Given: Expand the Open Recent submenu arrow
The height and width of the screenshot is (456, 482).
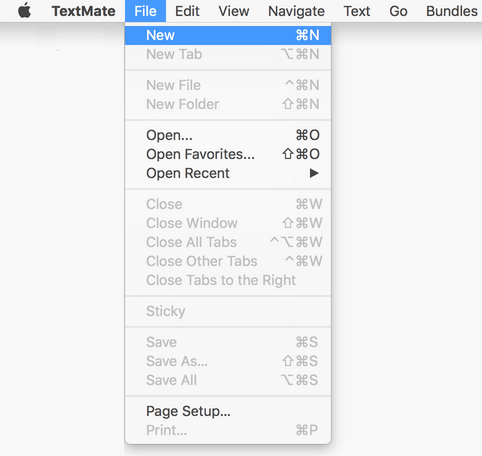Looking at the screenshot, I should [x=314, y=173].
